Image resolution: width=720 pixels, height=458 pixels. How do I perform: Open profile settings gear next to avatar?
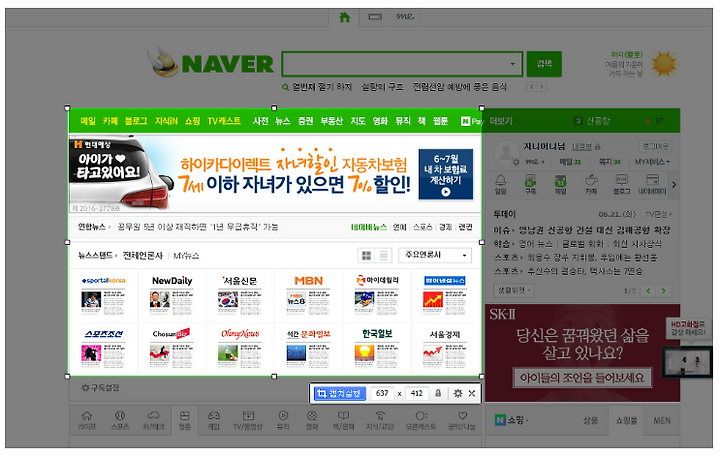pos(516,162)
